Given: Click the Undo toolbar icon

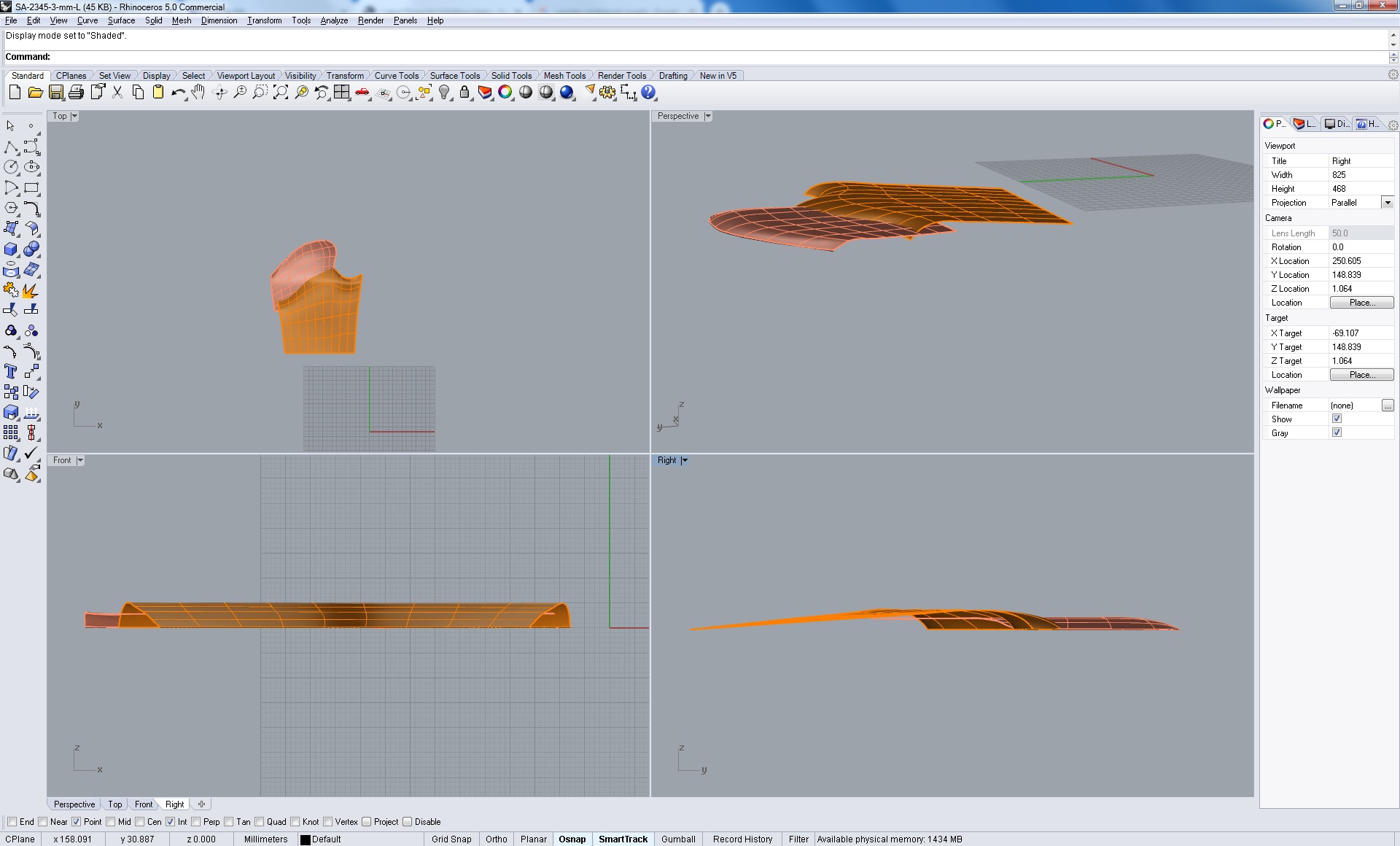Looking at the screenshot, I should coord(178,93).
